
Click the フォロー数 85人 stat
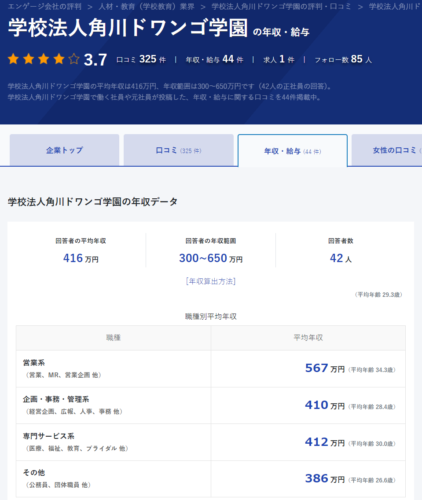(343, 59)
